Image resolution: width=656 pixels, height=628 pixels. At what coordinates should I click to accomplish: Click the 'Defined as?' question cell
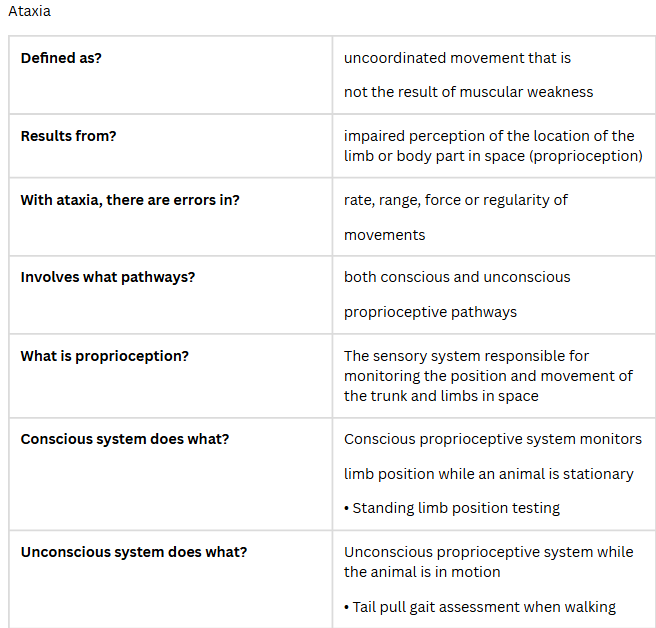61,58
